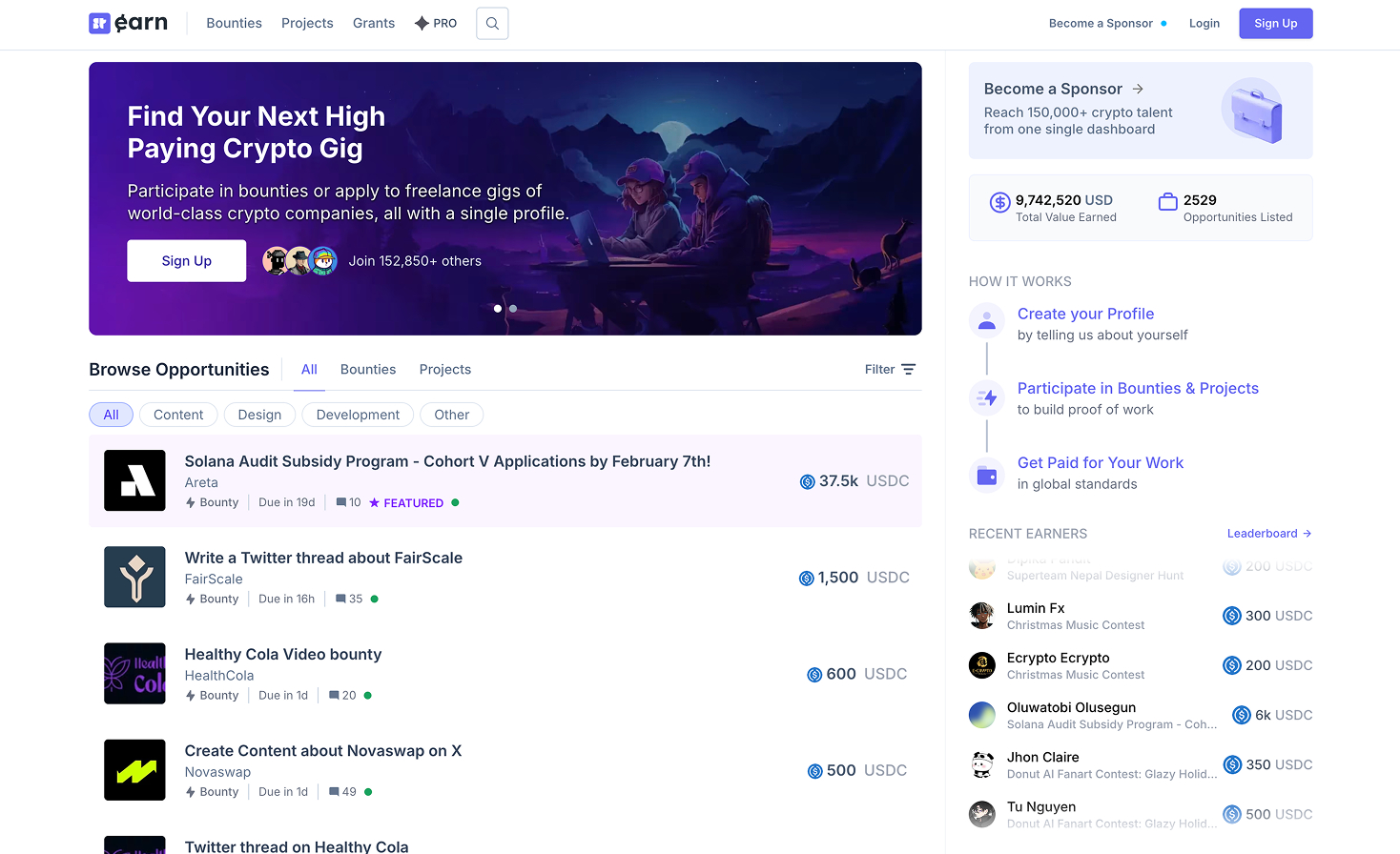Click the Tu Nguyen recent earner name
1400x854 pixels.
pyautogui.click(x=1041, y=807)
